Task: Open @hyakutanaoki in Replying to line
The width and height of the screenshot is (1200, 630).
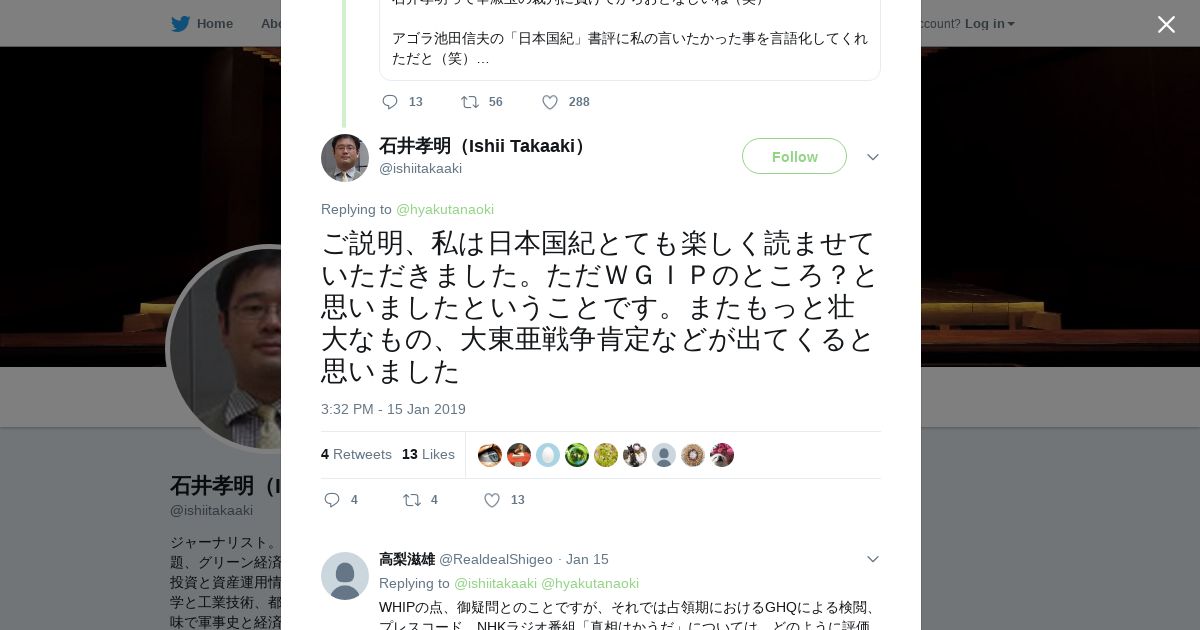Action: [x=445, y=209]
